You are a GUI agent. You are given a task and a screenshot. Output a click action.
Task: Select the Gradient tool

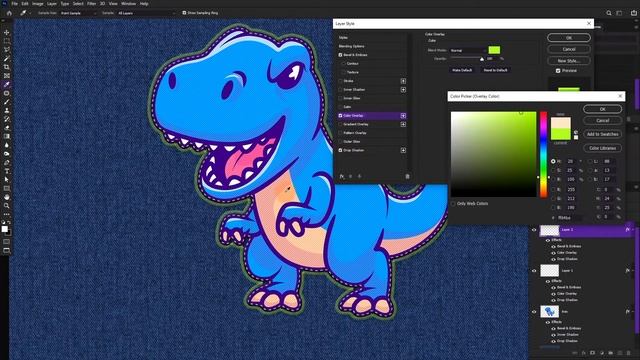(7, 136)
